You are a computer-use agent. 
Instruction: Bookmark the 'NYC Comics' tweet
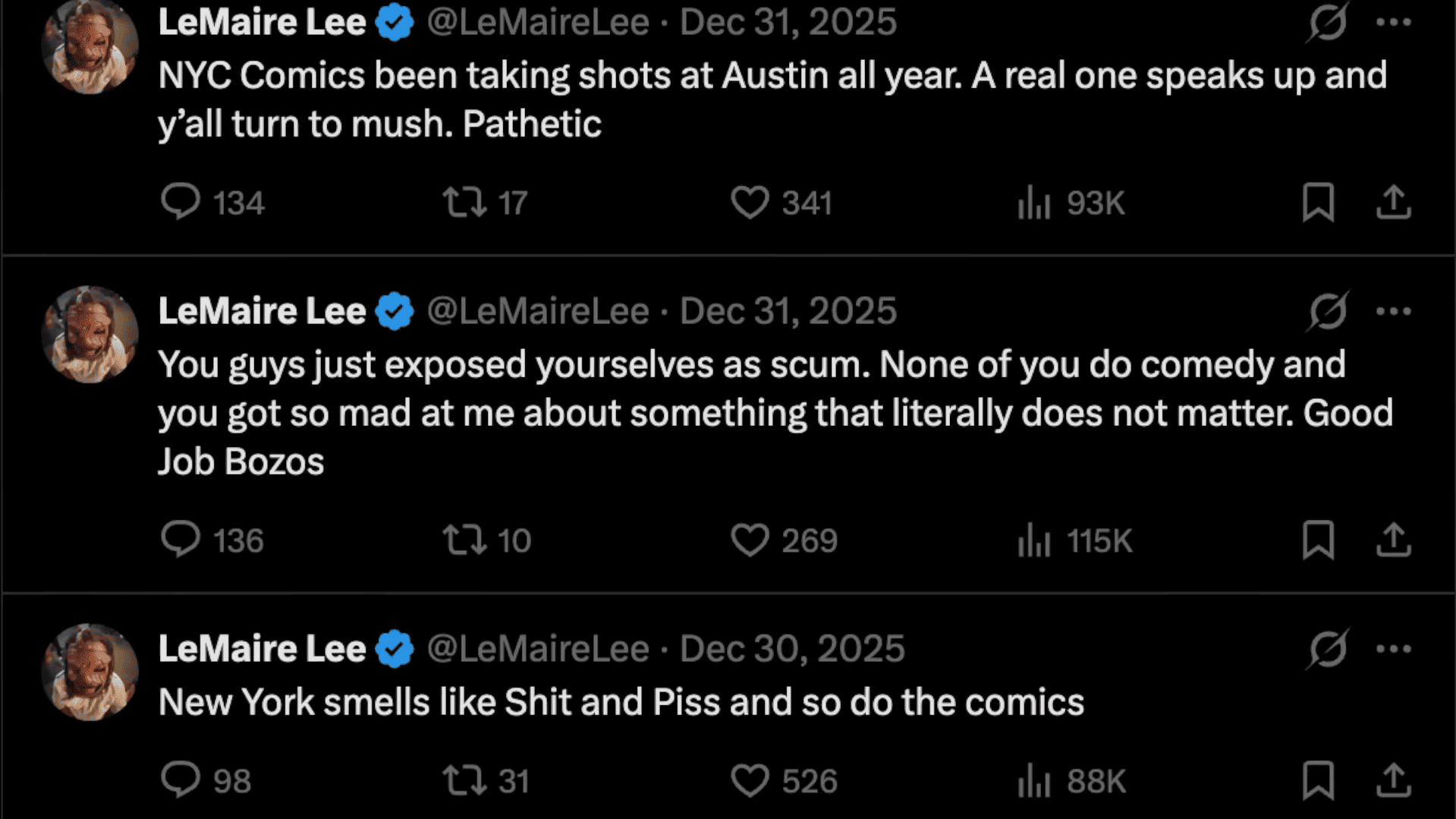[1318, 202]
